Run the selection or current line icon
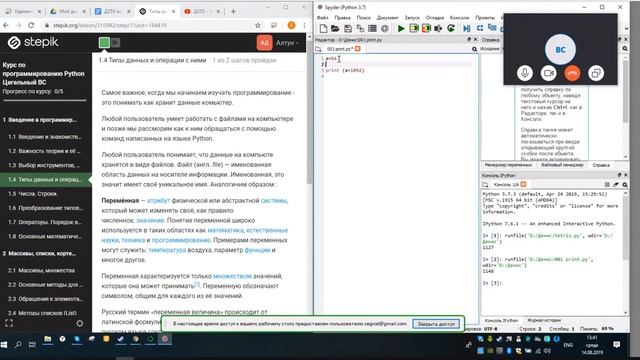 tap(438, 29)
